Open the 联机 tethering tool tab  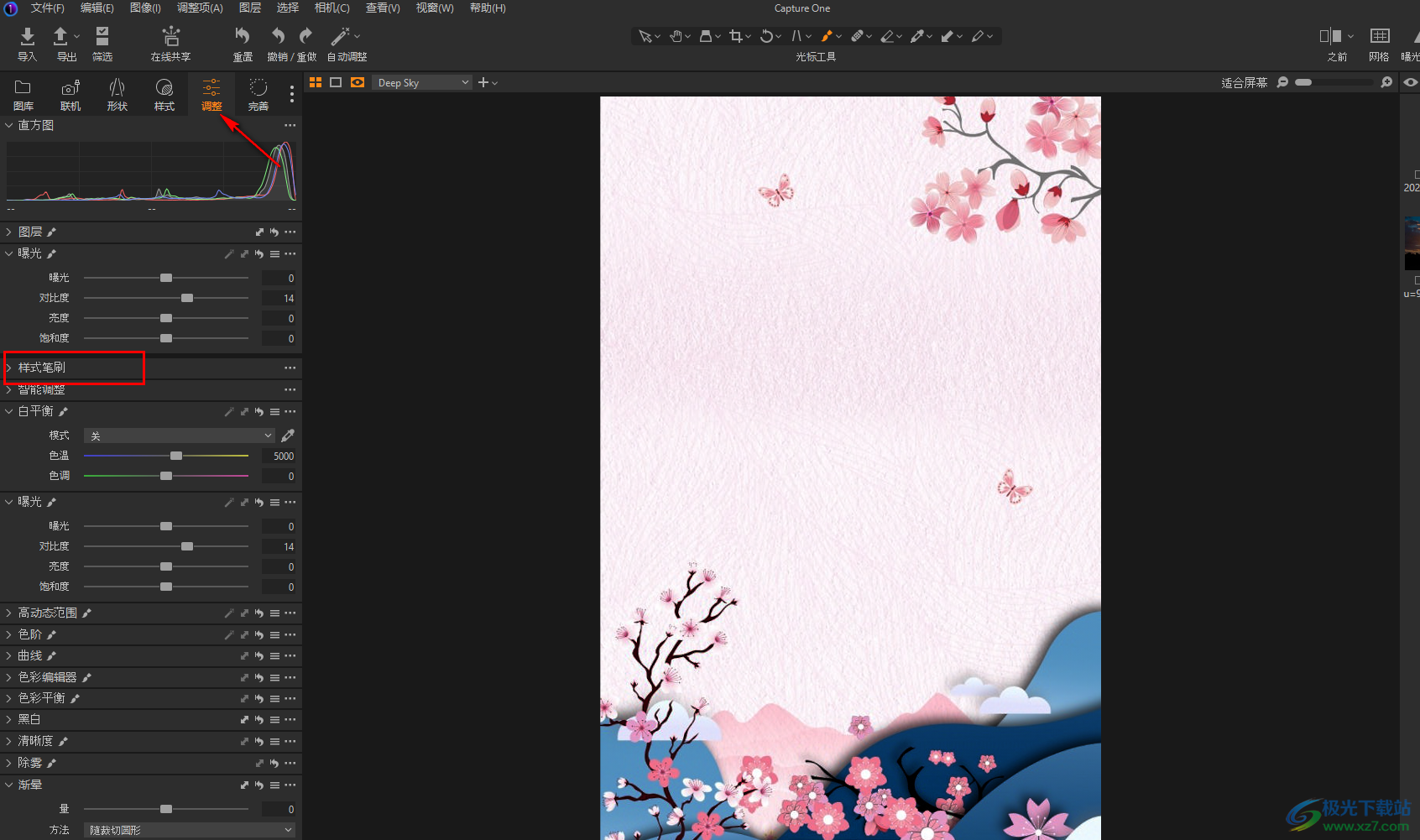(70, 95)
